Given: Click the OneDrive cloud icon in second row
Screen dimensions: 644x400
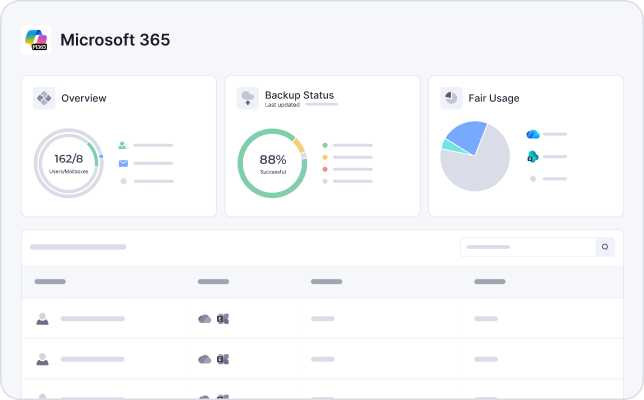Looking at the screenshot, I should [x=205, y=359].
